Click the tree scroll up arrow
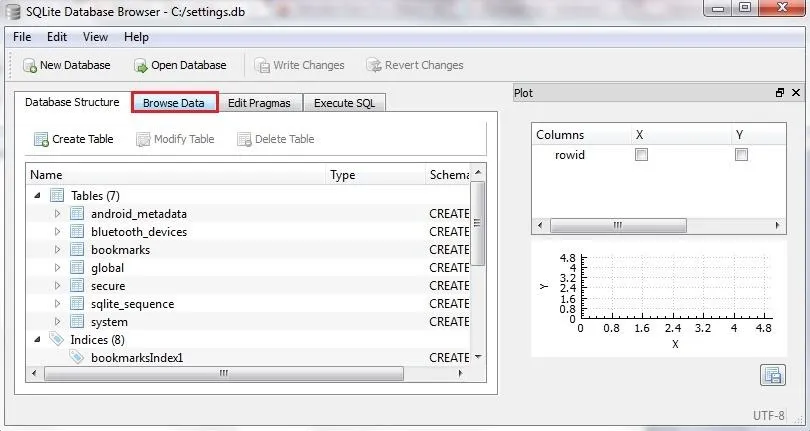Image resolution: width=810 pixels, height=431 pixels. (478, 173)
